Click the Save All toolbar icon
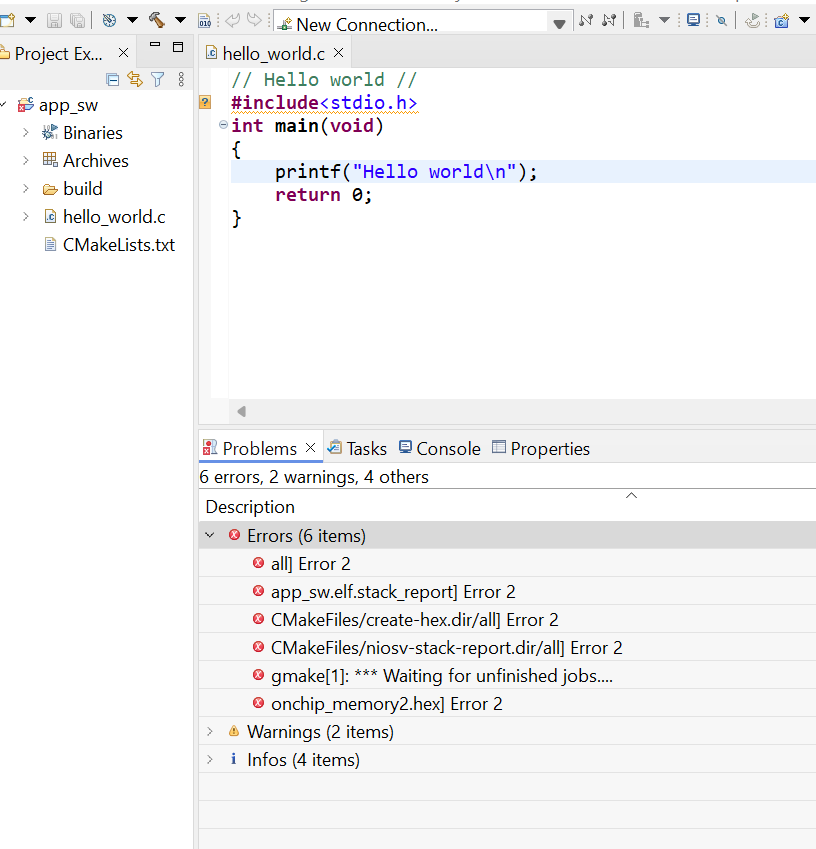This screenshot has height=849, width=816. (77, 20)
